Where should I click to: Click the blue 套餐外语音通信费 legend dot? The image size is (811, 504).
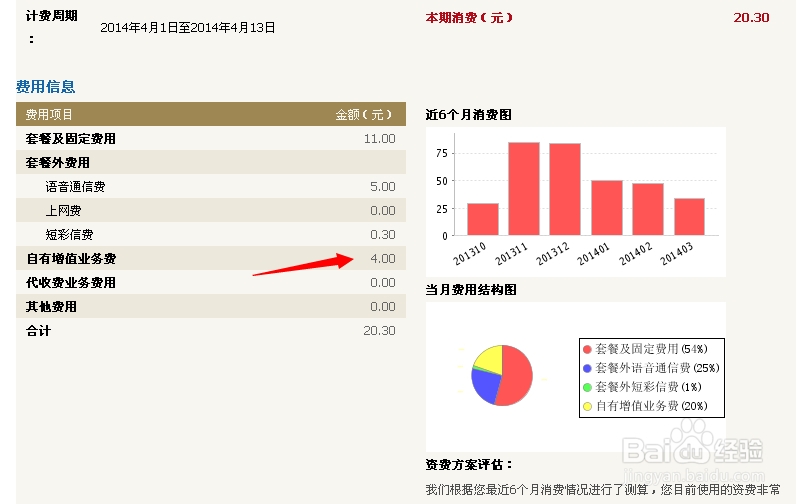(587, 368)
